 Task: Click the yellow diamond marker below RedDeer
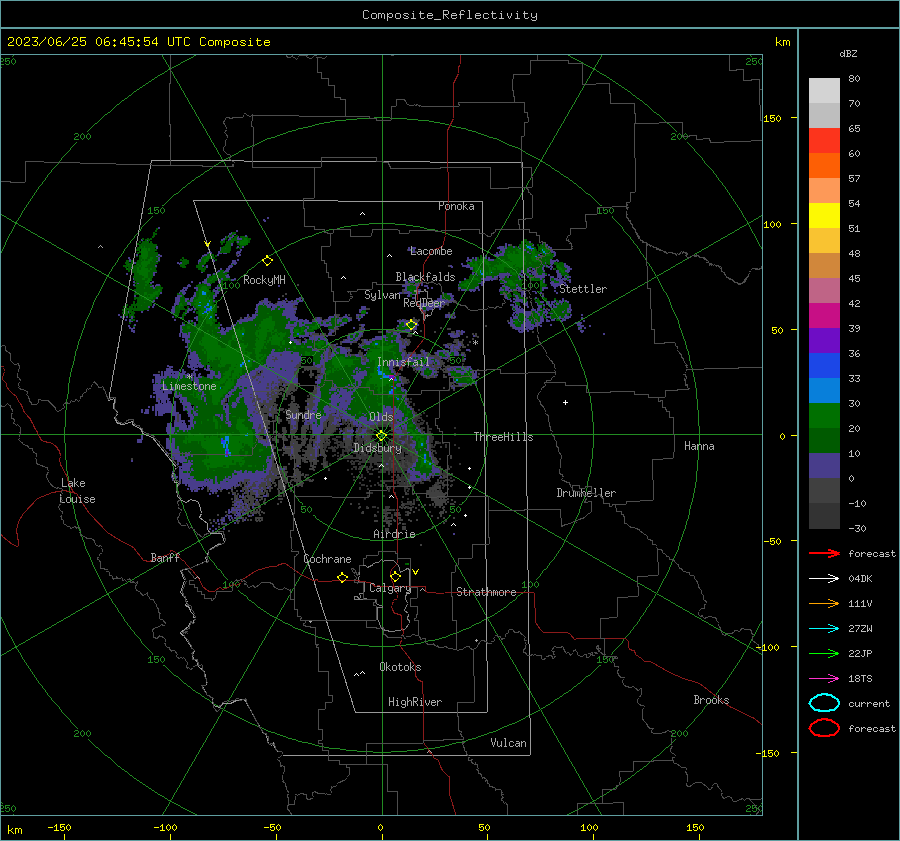tap(411, 325)
